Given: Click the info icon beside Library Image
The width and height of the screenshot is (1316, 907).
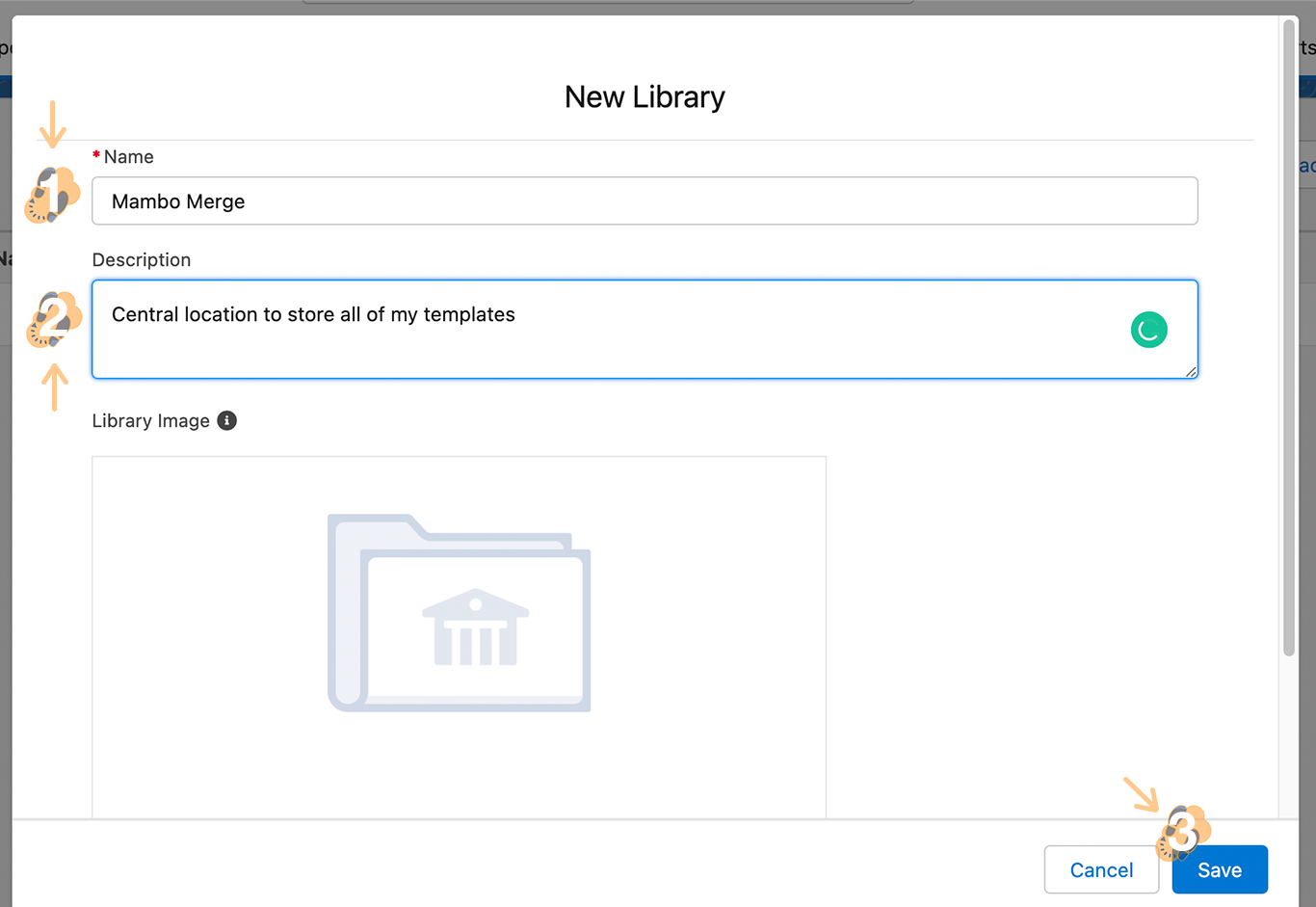Looking at the screenshot, I should coord(226,420).
